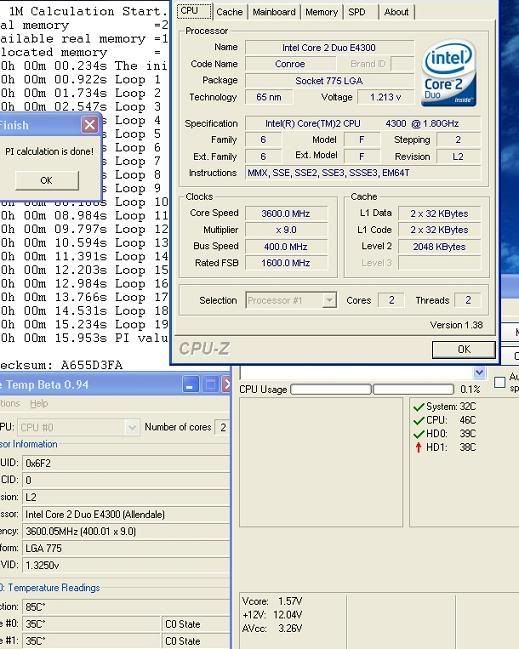Open the Memory tab in CPU-Z
This screenshot has width=519, height=649.
[322, 12]
